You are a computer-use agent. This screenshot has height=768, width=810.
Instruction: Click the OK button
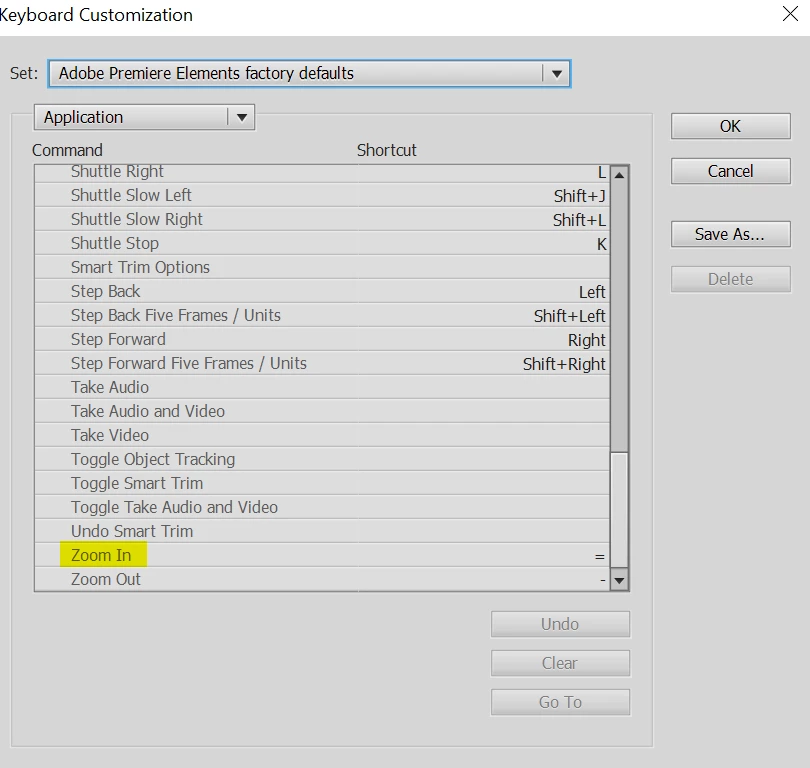[730, 126]
